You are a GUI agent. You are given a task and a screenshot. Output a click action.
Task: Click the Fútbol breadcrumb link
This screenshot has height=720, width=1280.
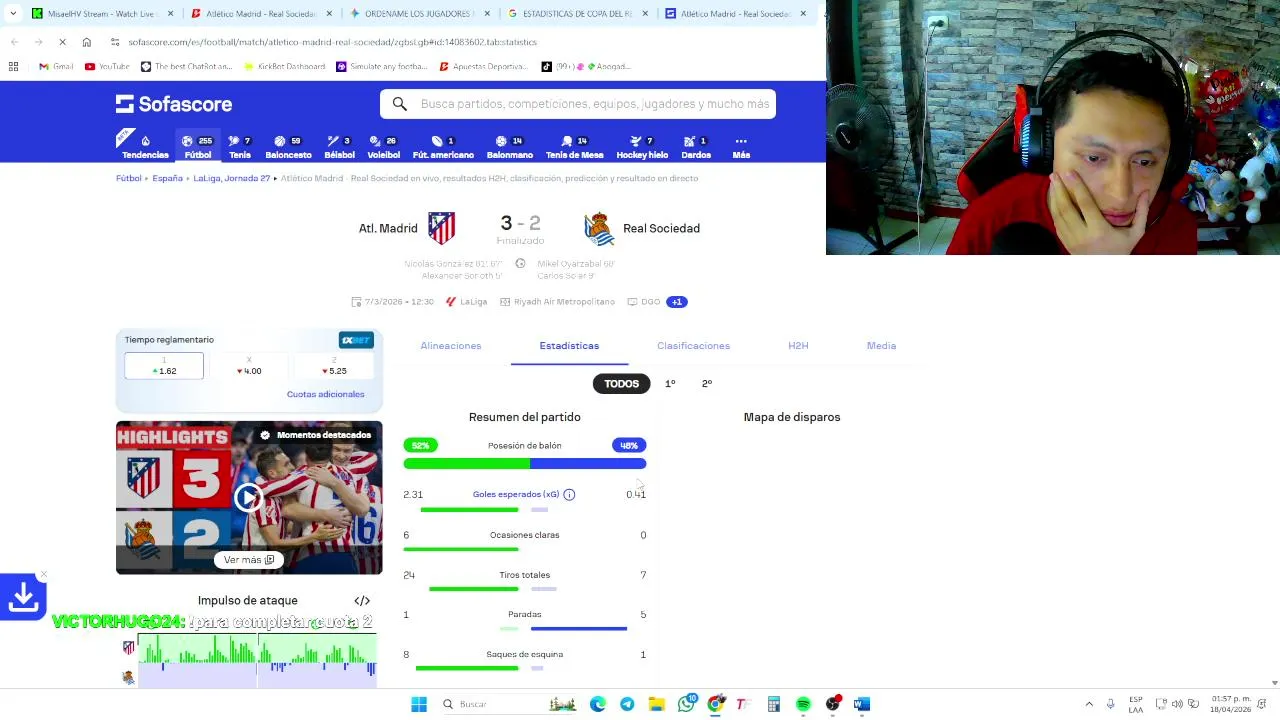point(129,178)
